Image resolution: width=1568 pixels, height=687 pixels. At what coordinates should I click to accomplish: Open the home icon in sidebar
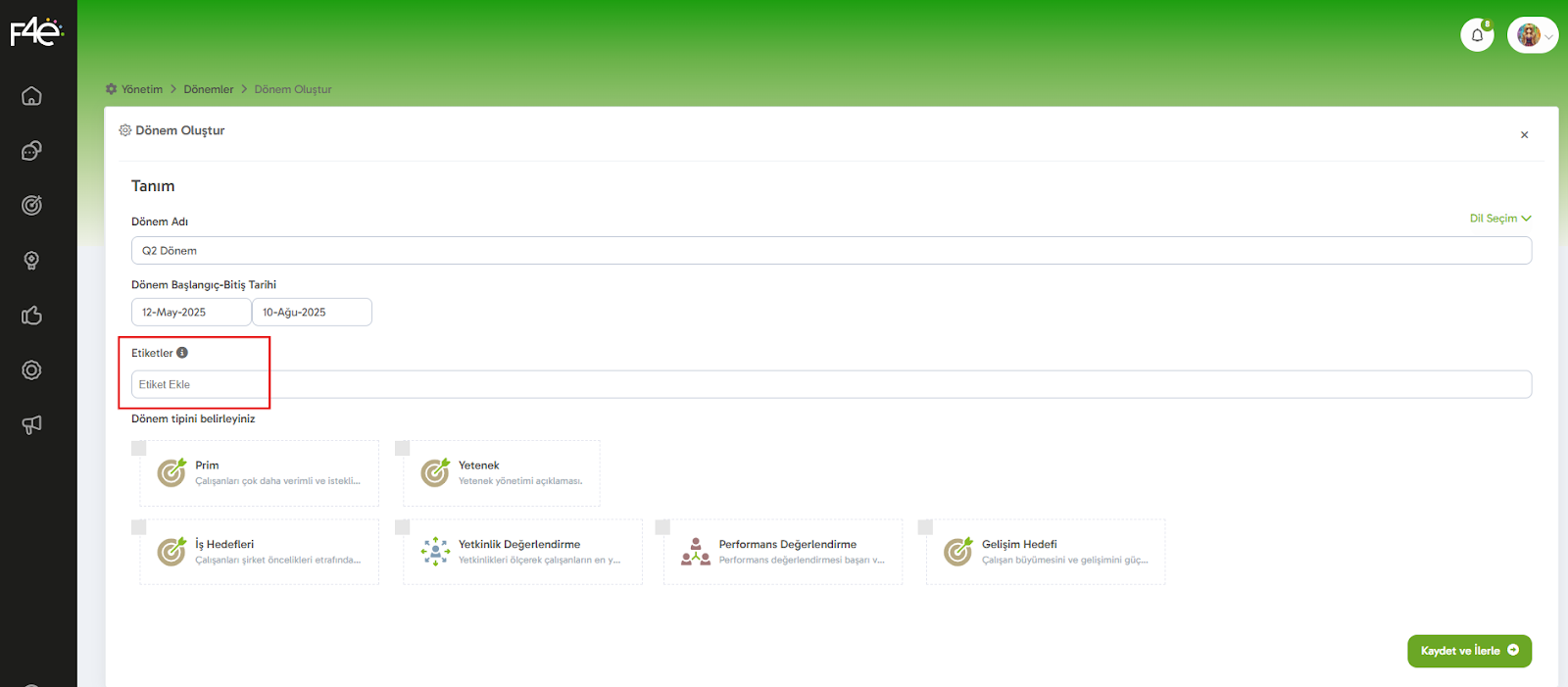31,96
